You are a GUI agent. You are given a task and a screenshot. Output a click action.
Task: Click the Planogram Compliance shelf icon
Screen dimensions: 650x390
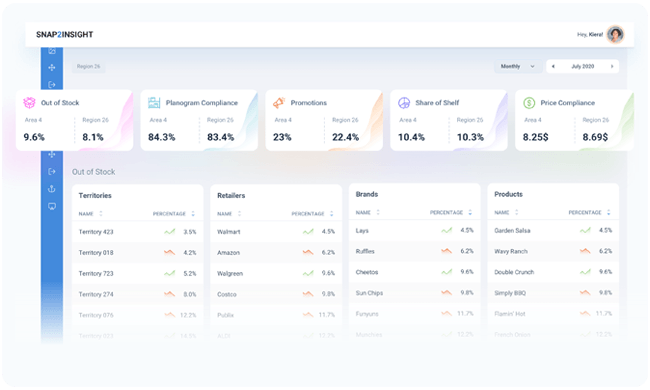(x=154, y=102)
